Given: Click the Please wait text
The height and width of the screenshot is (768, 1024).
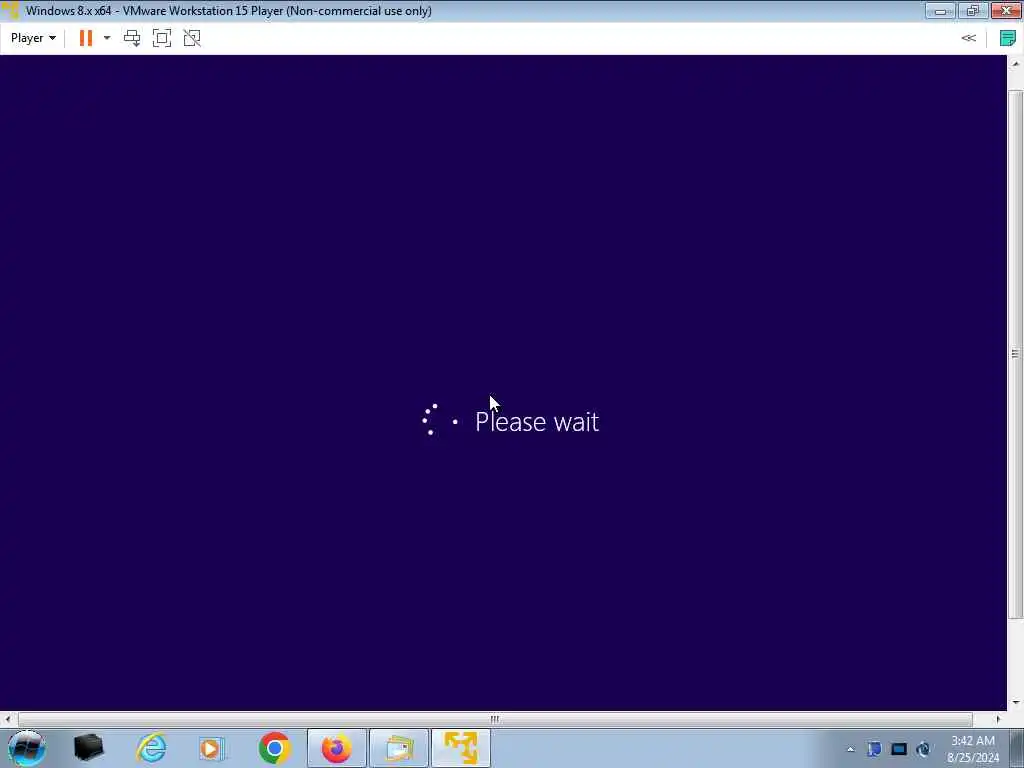Looking at the screenshot, I should click(x=537, y=422).
